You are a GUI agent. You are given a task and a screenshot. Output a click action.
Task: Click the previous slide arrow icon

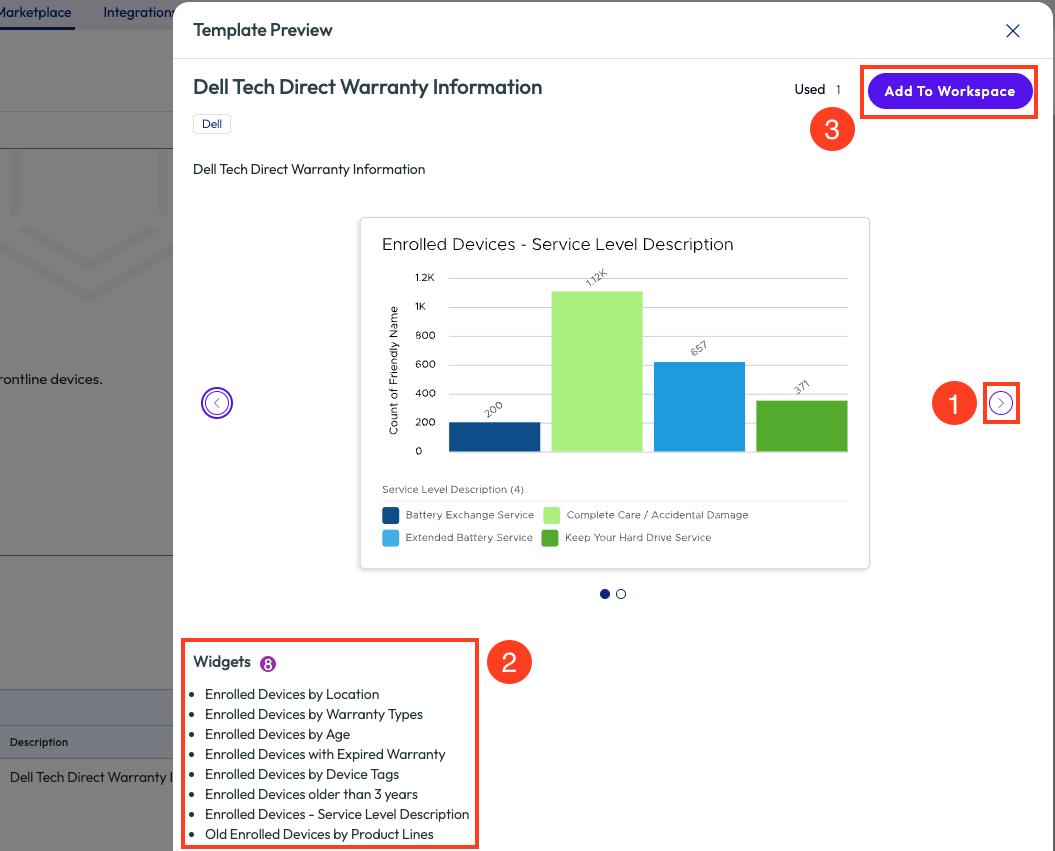217,403
